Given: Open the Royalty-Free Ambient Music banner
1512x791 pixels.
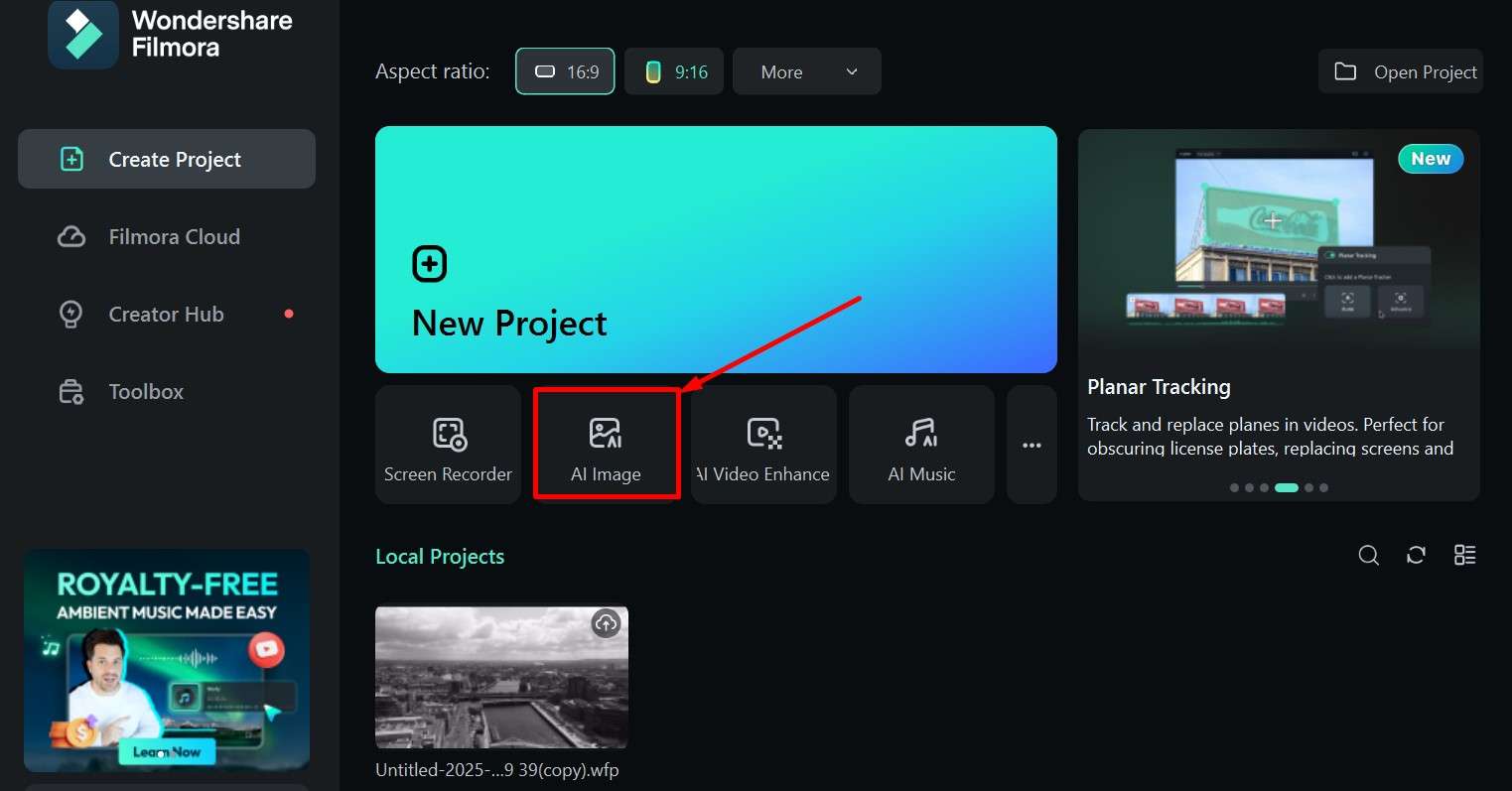Looking at the screenshot, I should click(x=167, y=661).
